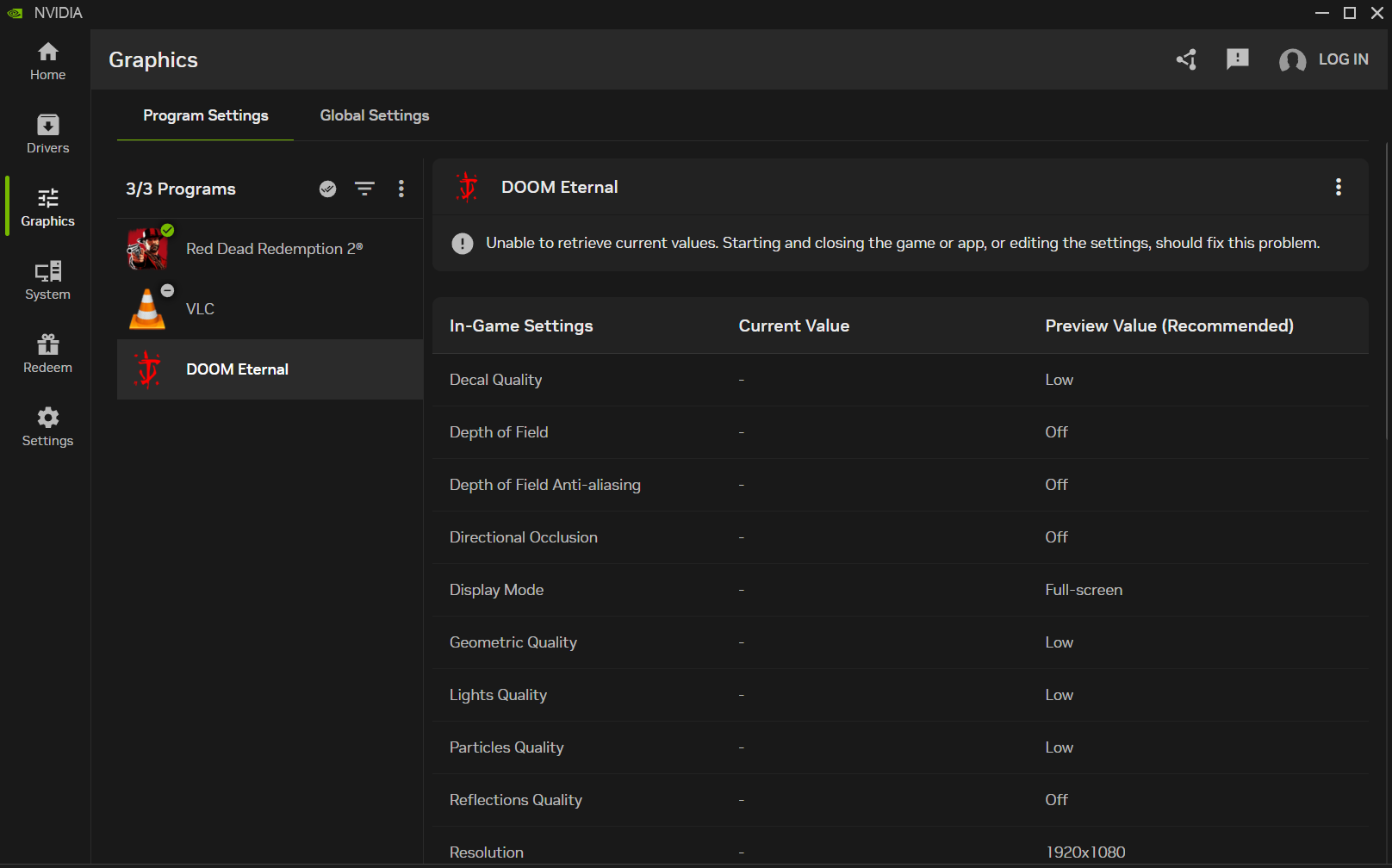Open the Settings gear section

click(x=47, y=427)
